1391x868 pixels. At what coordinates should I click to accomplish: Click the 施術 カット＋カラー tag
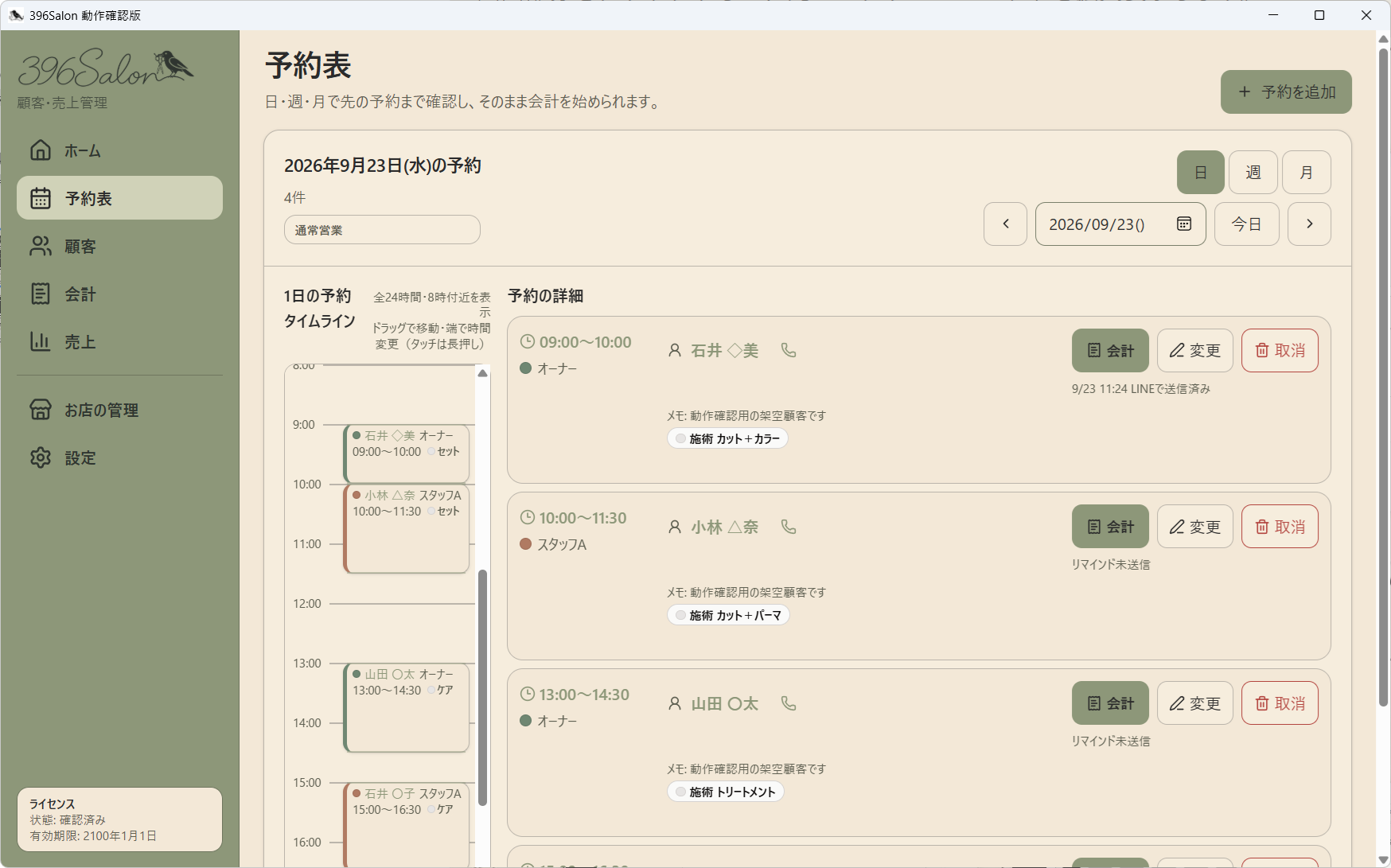[x=727, y=438]
